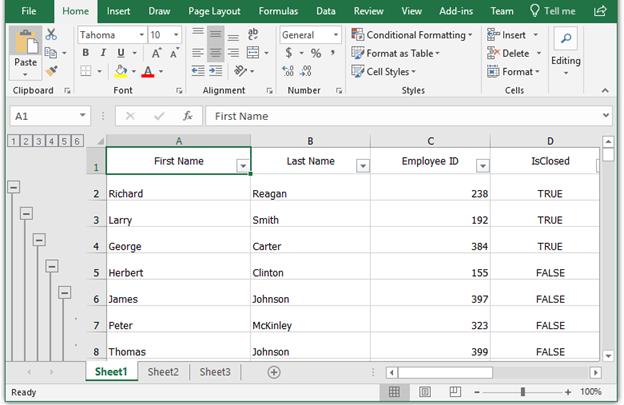Image resolution: width=624 pixels, height=405 pixels.
Task: Click Delete cells button
Action: tap(508, 53)
